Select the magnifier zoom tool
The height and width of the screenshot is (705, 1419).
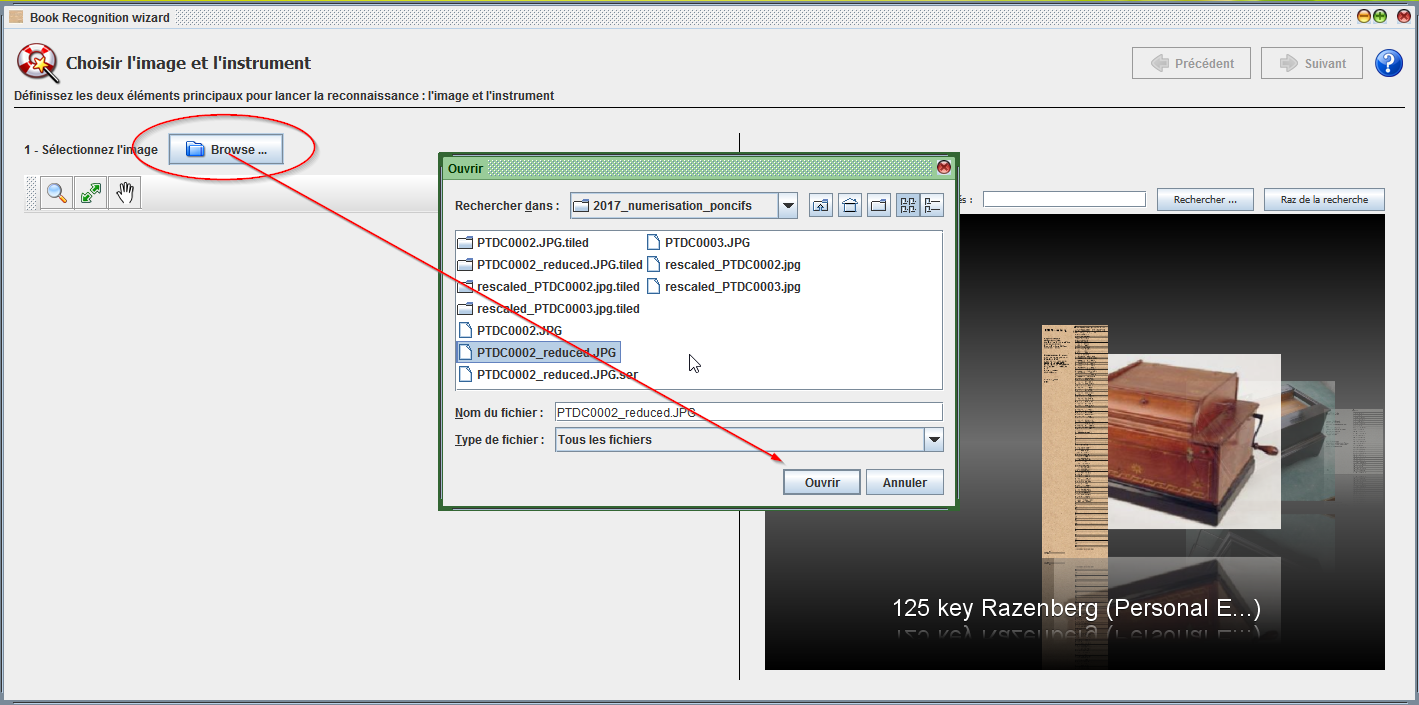coord(58,193)
